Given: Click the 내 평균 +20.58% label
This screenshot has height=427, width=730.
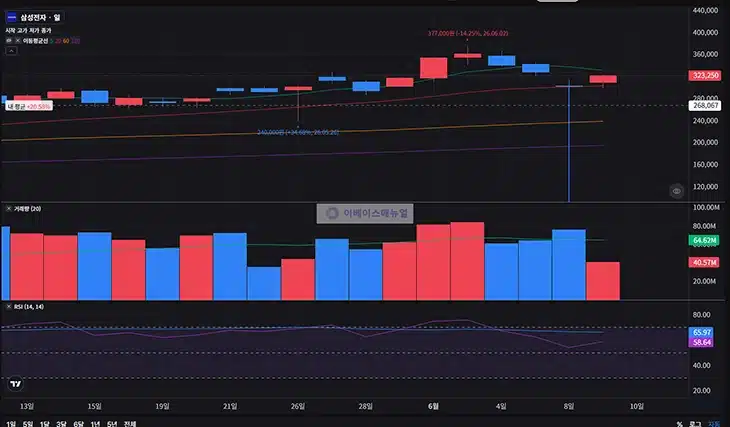Looking at the screenshot, I should coord(29,107).
